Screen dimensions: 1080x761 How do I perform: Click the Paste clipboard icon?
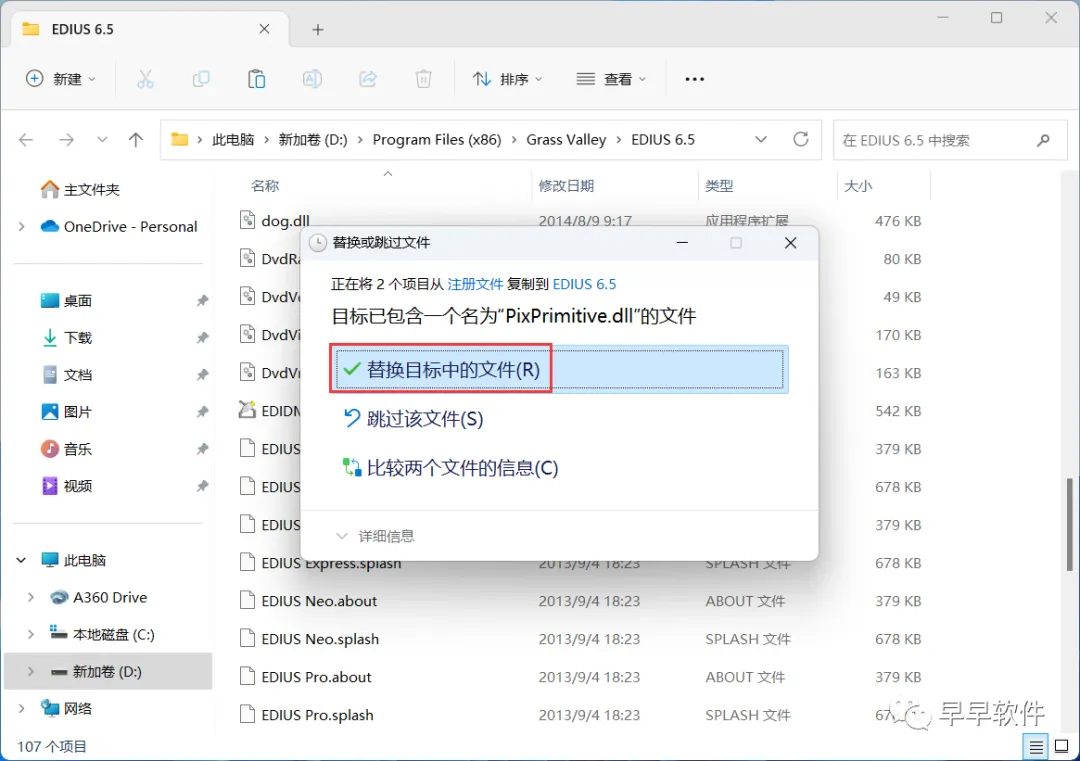click(256, 79)
